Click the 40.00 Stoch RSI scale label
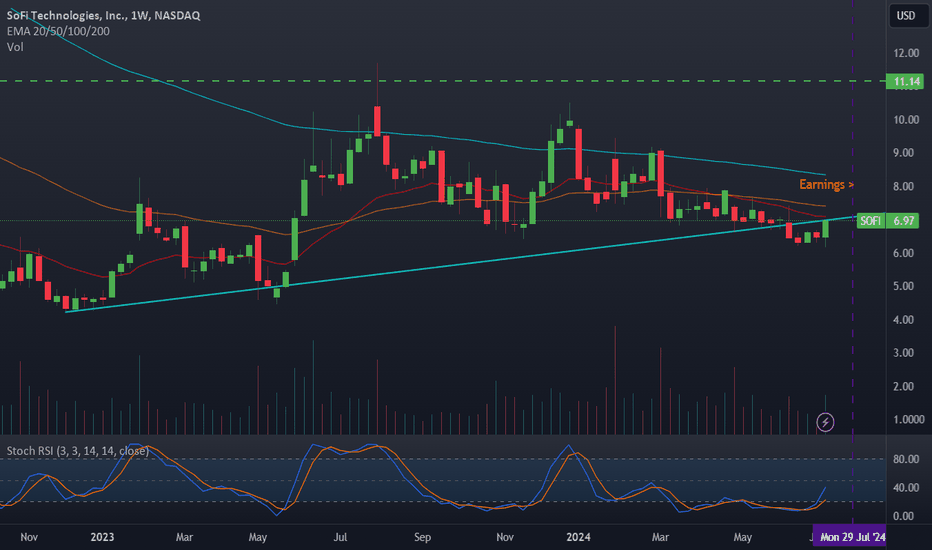 (x=906, y=488)
